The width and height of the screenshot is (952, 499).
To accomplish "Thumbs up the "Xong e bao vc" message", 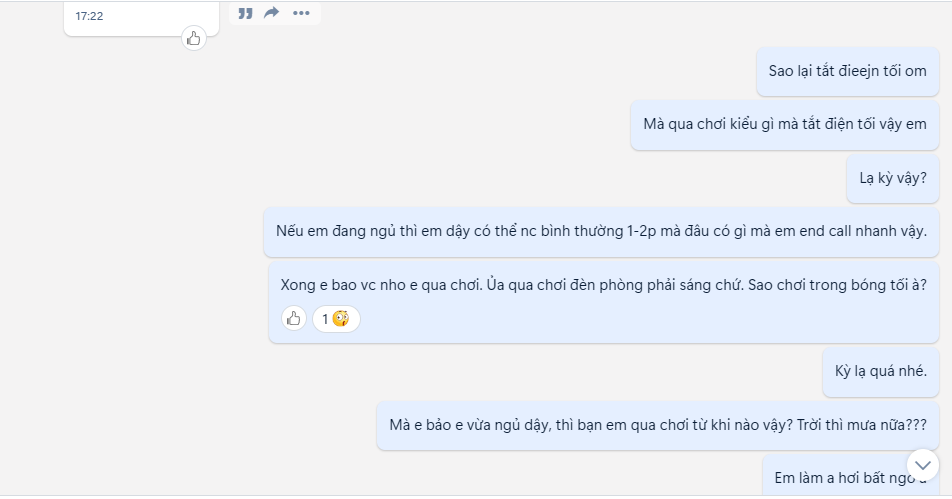I will pyautogui.click(x=294, y=319).
